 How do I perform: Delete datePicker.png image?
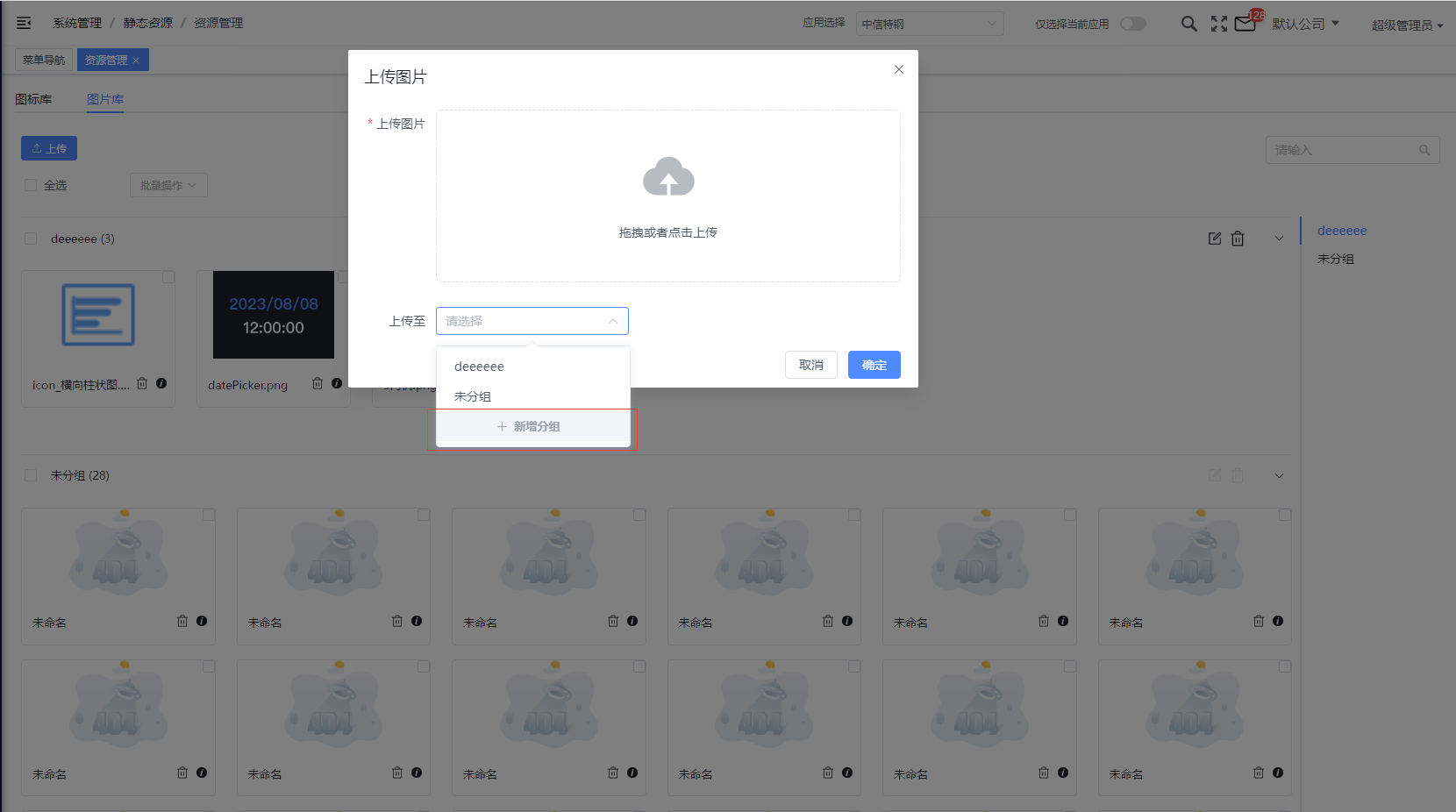point(318,383)
